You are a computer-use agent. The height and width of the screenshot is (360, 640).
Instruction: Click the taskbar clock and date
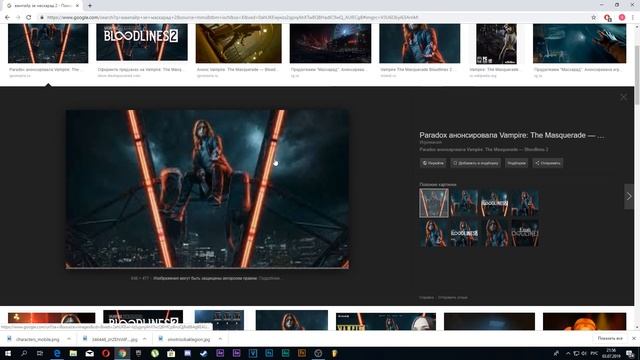point(611,353)
